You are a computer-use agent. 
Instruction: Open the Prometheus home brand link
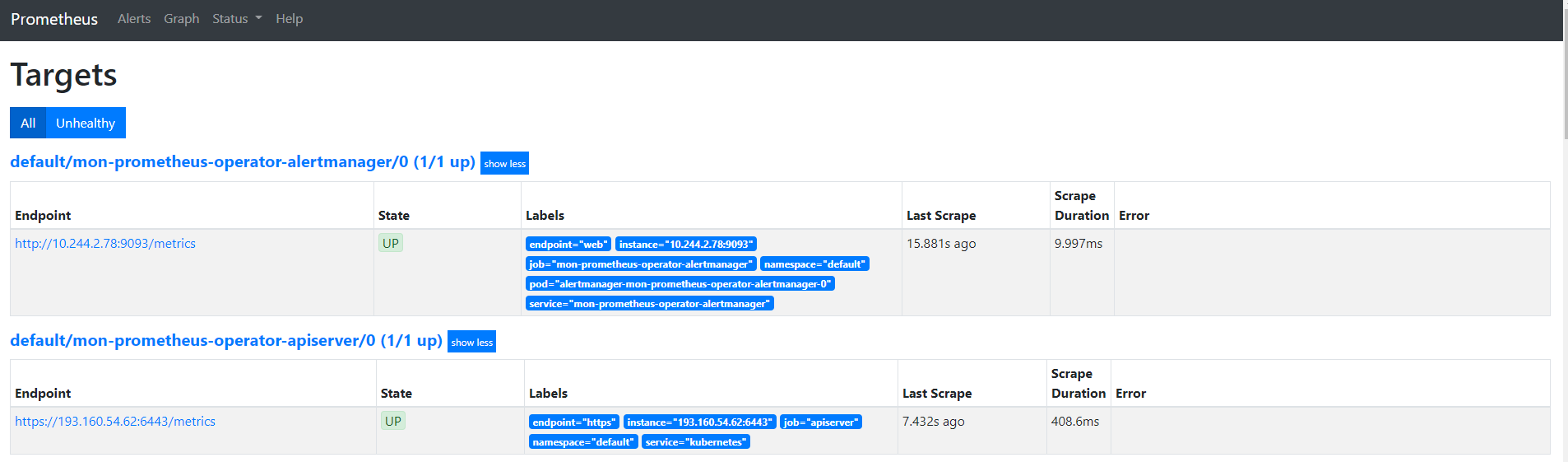click(x=54, y=19)
